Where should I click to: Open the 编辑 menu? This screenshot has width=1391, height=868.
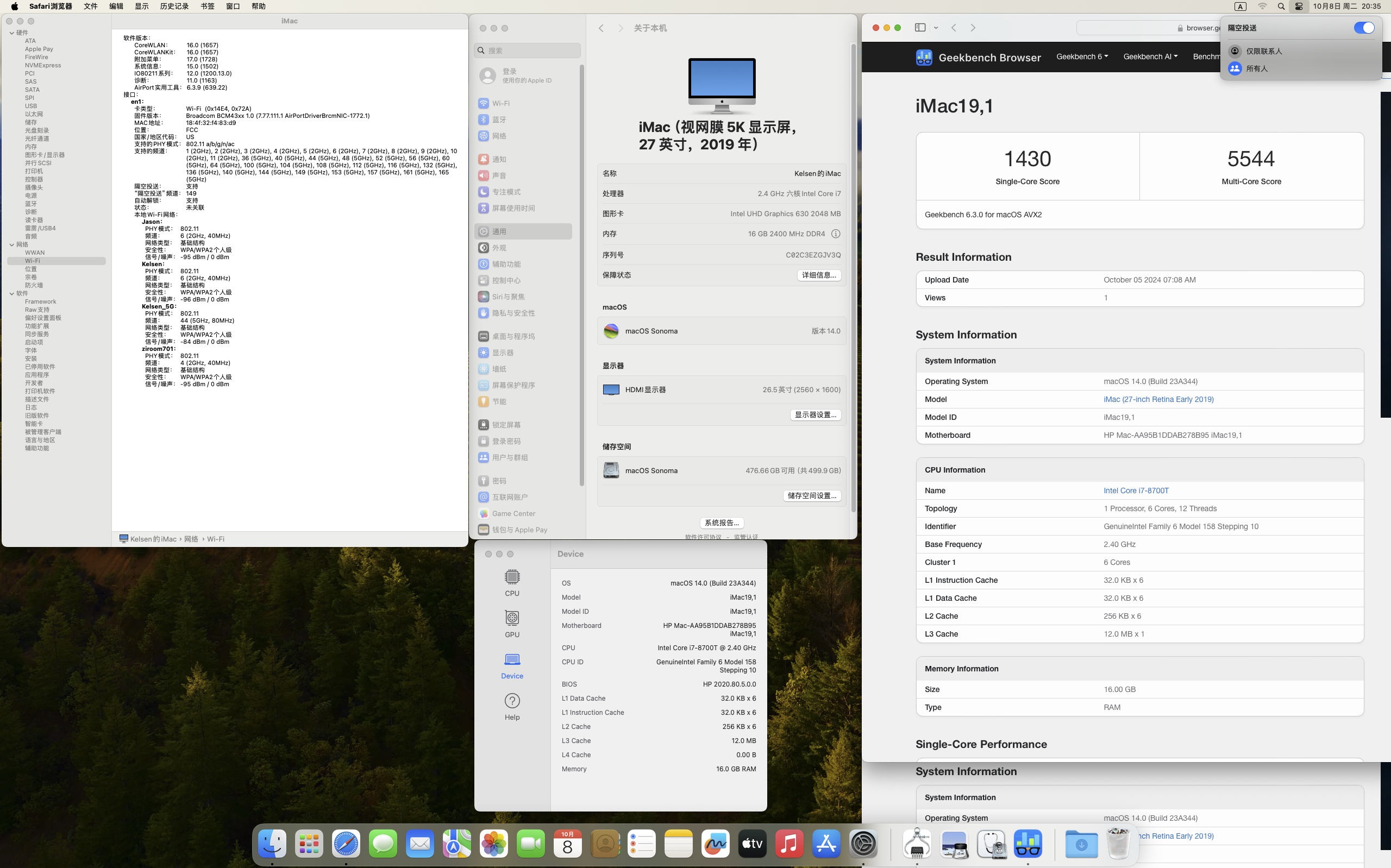pyautogui.click(x=116, y=7)
